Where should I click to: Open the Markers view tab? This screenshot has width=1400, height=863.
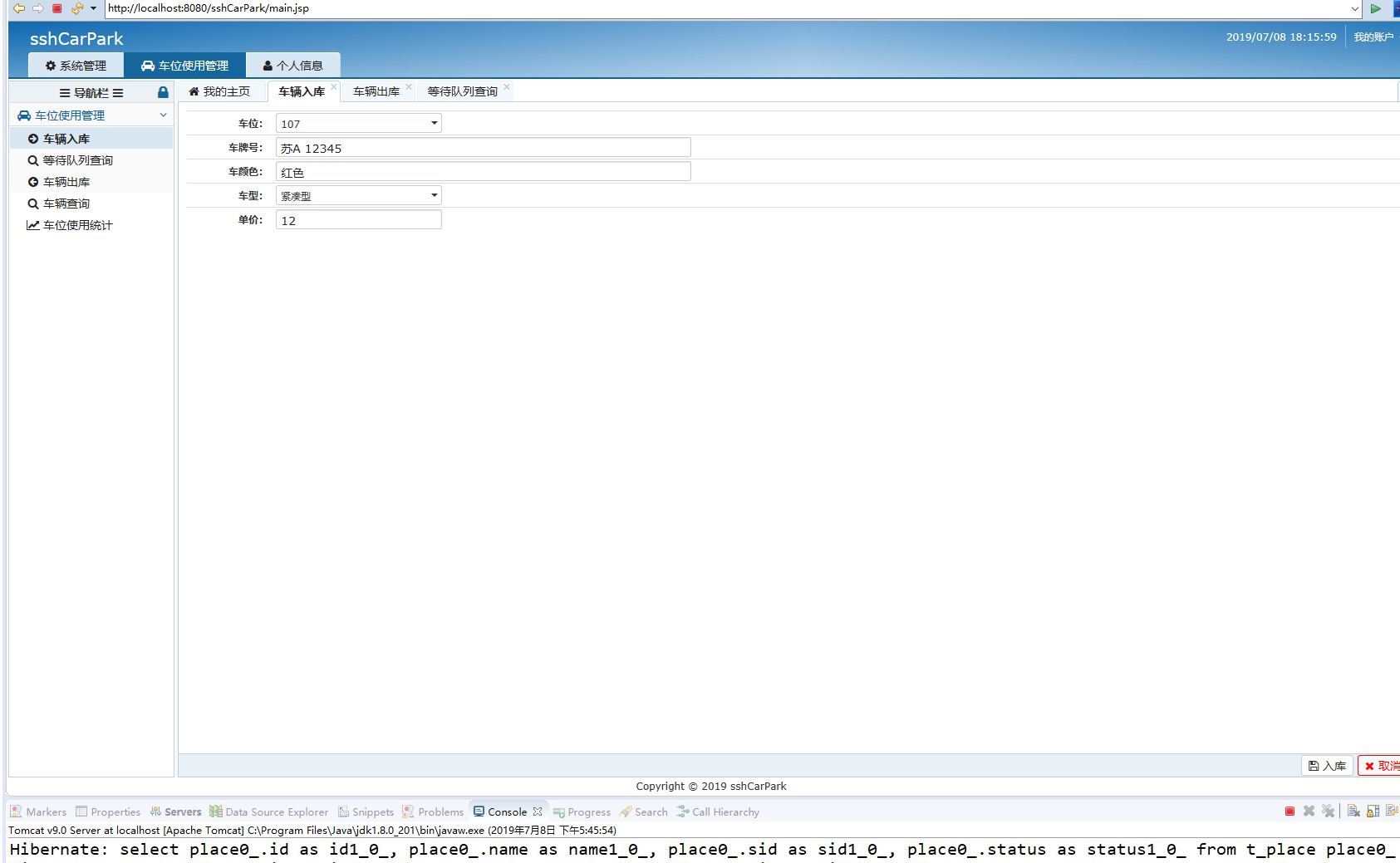pos(38,812)
